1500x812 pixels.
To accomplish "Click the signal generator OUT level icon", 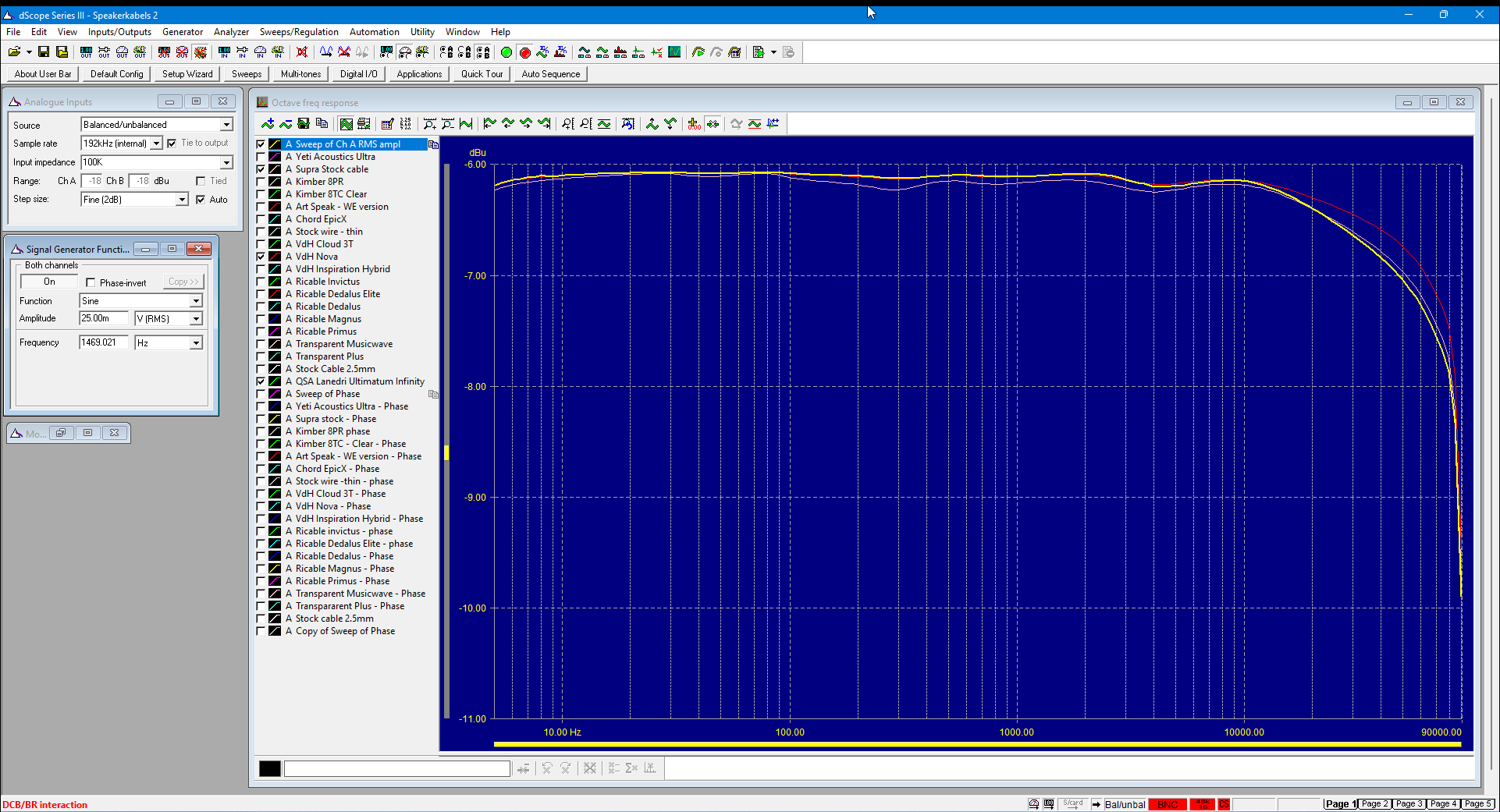I will (x=86, y=52).
